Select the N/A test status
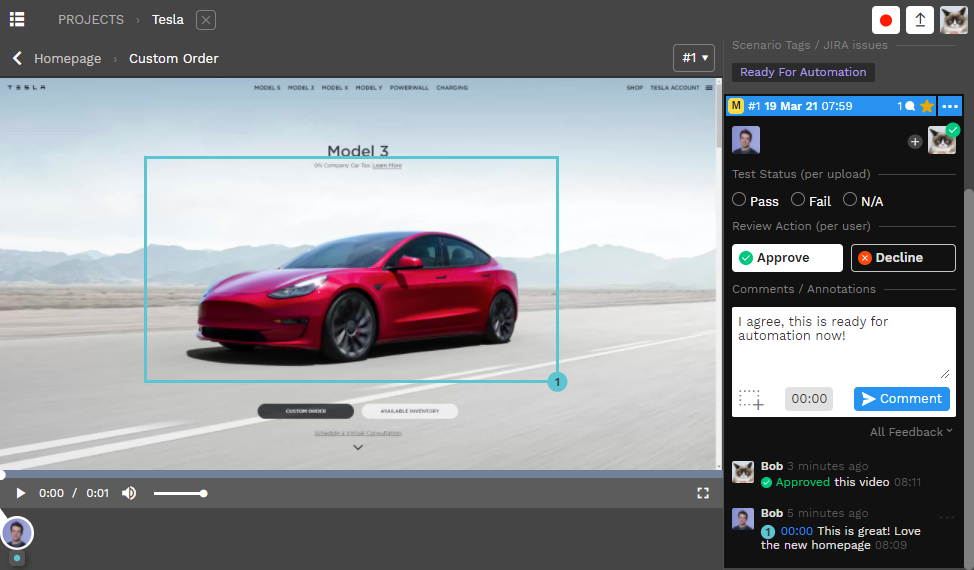Screen dimensions: 974x570 (x=850, y=200)
